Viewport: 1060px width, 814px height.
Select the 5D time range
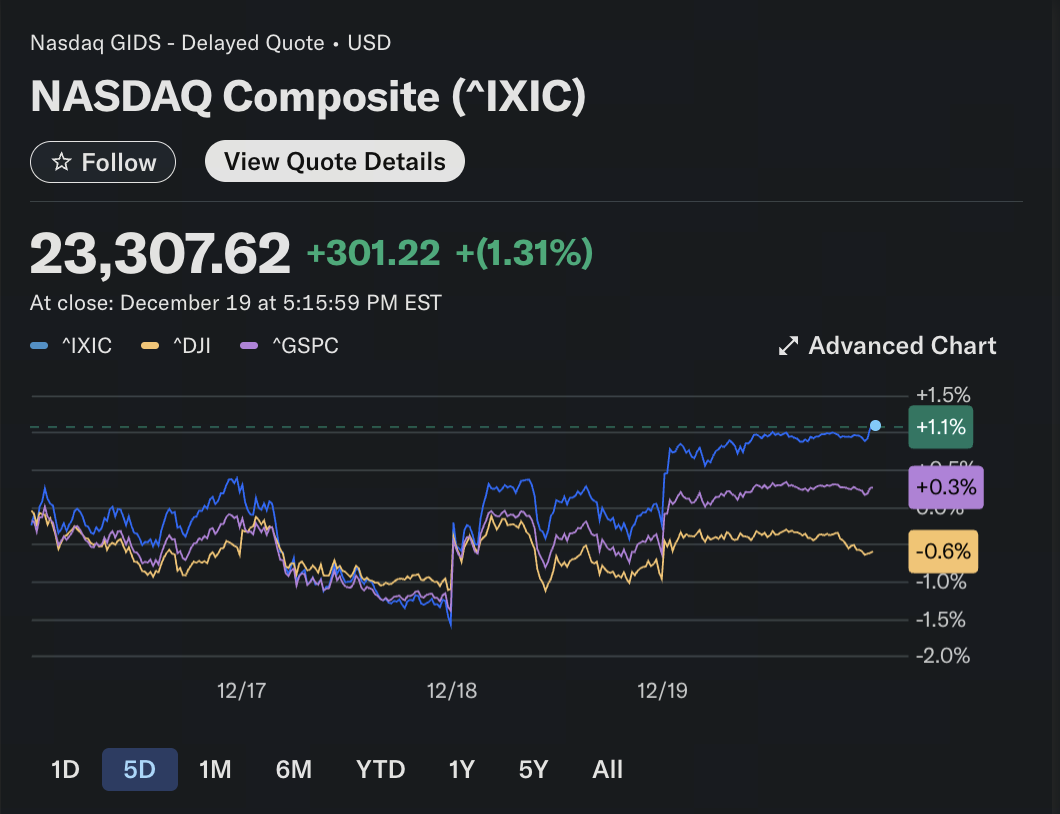pyautogui.click(x=140, y=769)
